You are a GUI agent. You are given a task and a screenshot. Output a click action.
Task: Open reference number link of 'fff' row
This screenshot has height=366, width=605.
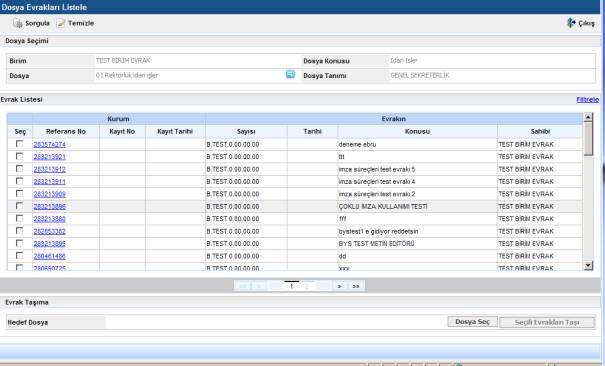click(49, 219)
